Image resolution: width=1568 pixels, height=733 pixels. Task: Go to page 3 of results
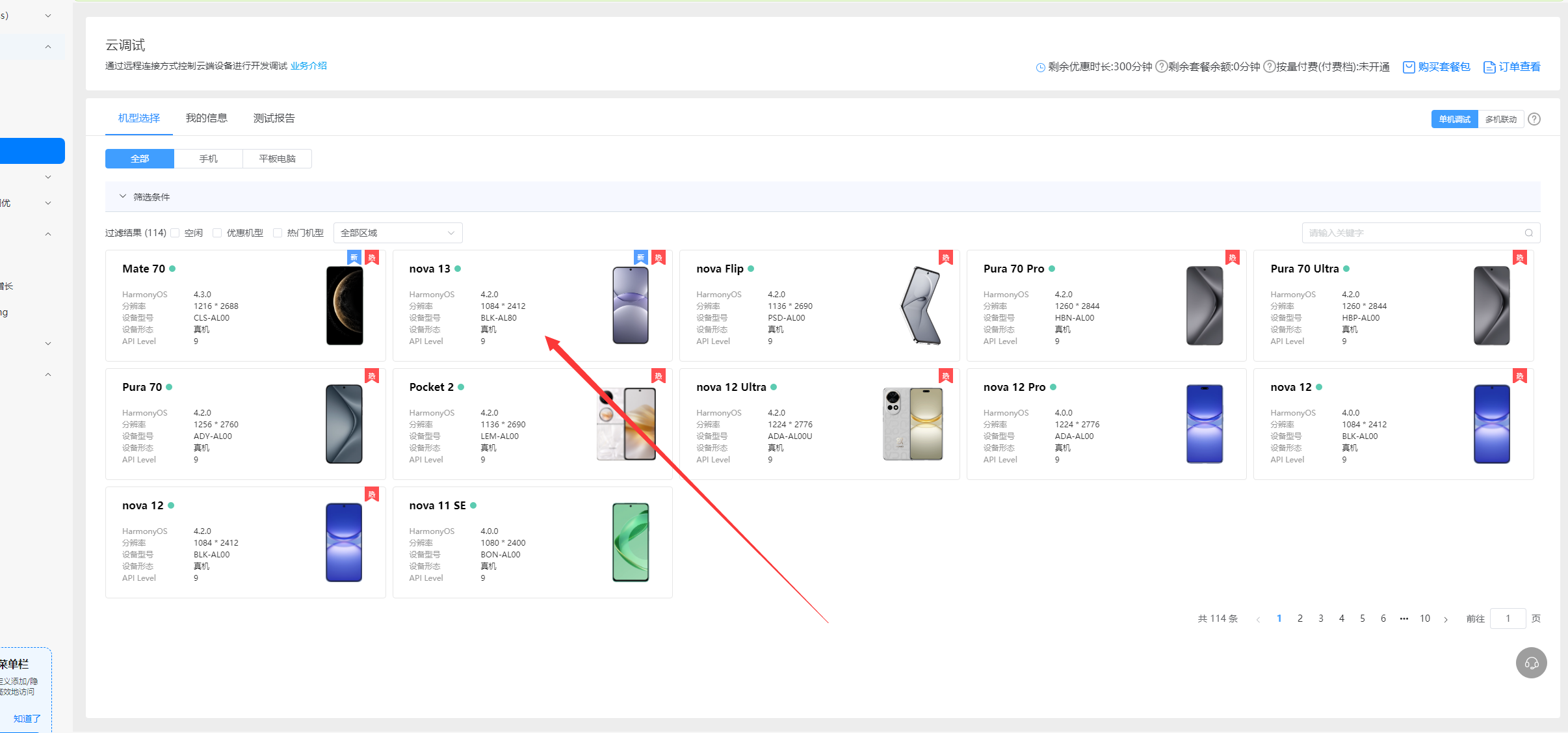1321,619
